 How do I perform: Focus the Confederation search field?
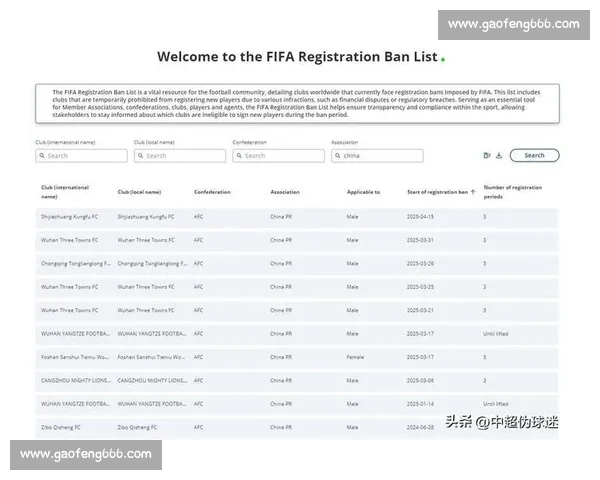point(279,156)
